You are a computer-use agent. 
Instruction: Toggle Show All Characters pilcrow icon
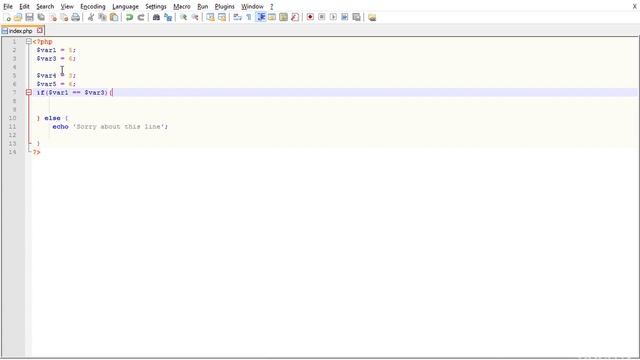249,17
